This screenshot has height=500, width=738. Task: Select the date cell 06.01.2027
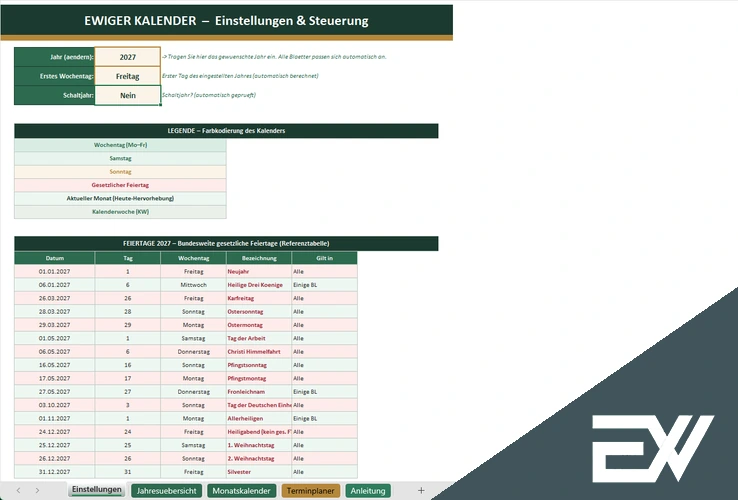coord(55,285)
